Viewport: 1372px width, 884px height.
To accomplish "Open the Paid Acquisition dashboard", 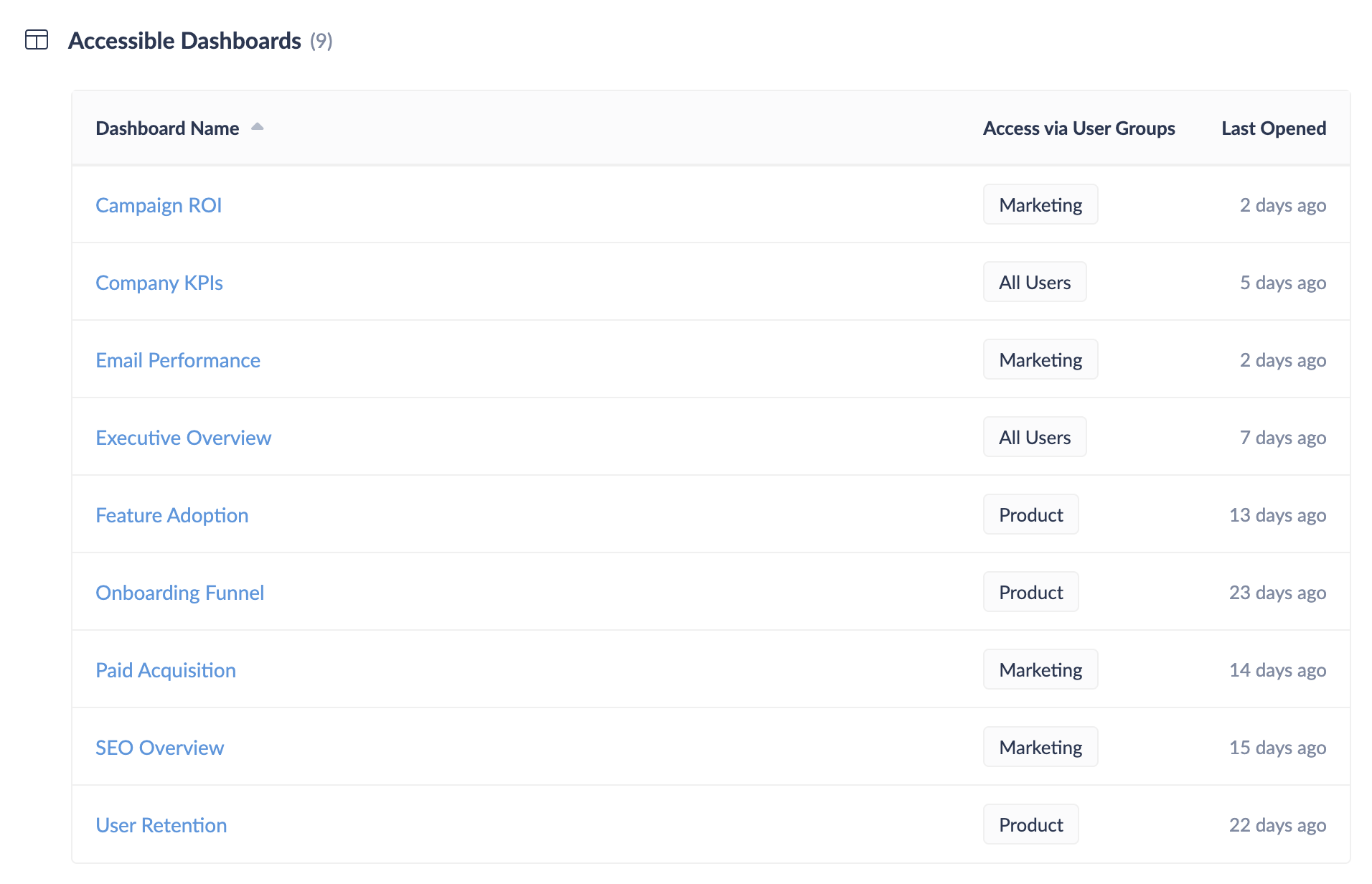I will 165,669.
